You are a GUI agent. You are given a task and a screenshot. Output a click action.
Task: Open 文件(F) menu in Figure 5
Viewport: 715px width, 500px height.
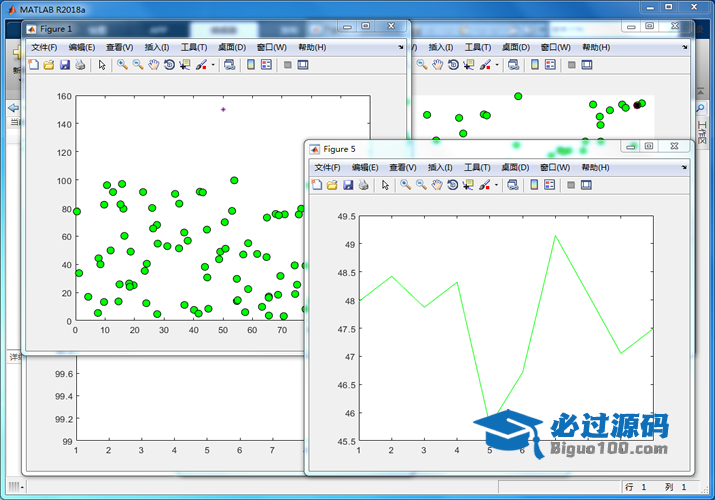click(327, 167)
